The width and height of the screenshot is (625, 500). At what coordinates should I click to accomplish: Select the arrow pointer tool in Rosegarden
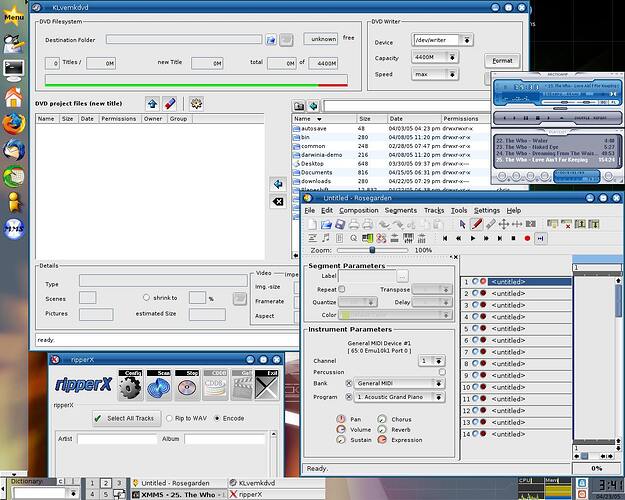462,224
